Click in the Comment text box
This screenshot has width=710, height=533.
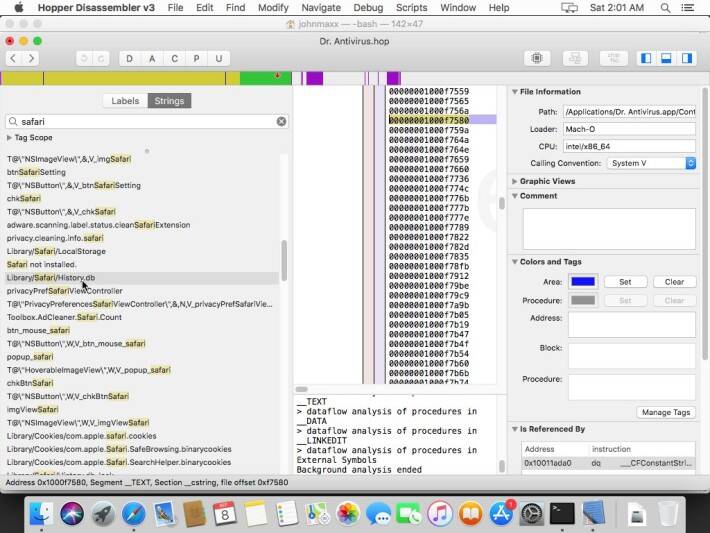click(x=609, y=229)
